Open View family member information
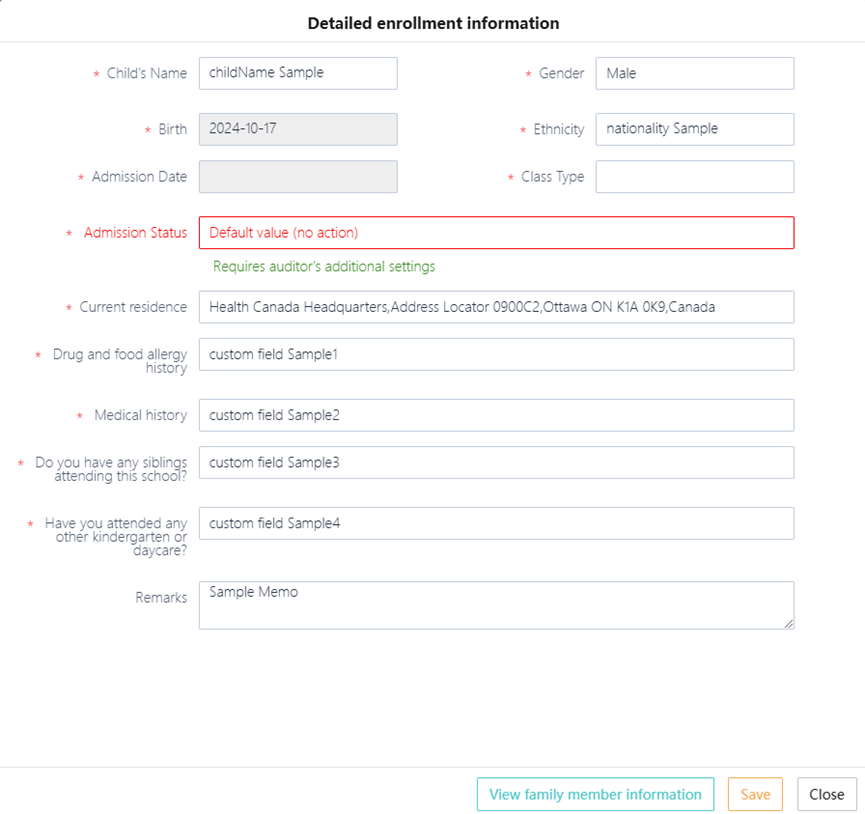The height and width of the screenshot is (814, 865). tap(595, 794)
